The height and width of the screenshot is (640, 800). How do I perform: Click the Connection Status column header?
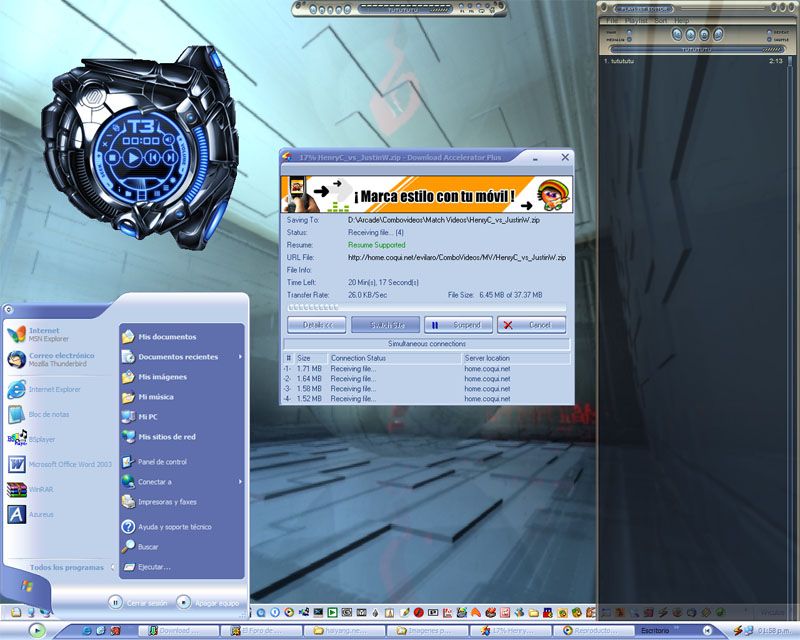click(x=394, y=358)
